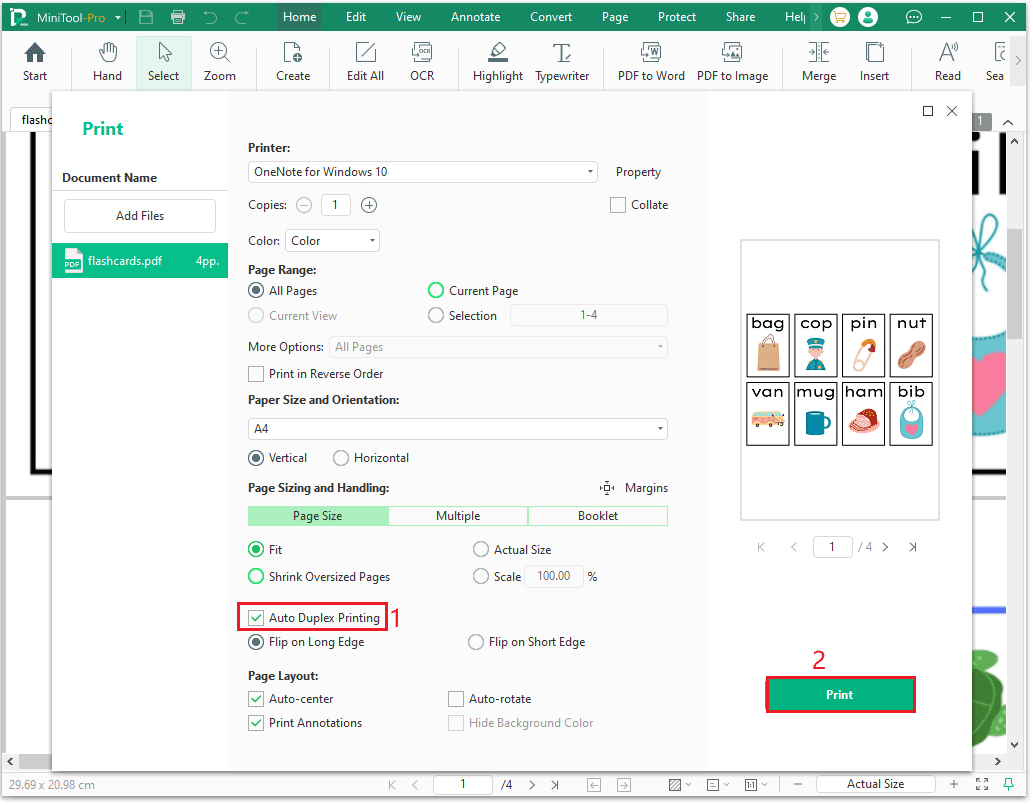Open the page display mode dropdown in status bar
The image size is (1033, 805).
(x=717, y=785)
